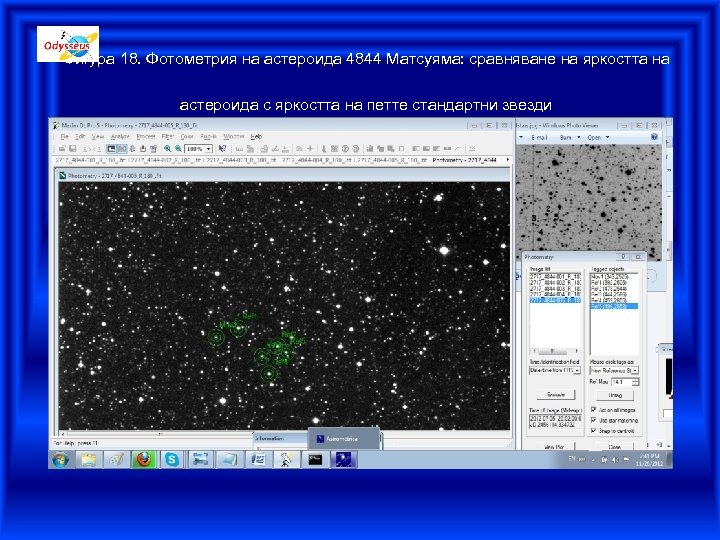
Task: Switch to the 2717_4844-005_R_180 document tab
Action: (393, 160)
